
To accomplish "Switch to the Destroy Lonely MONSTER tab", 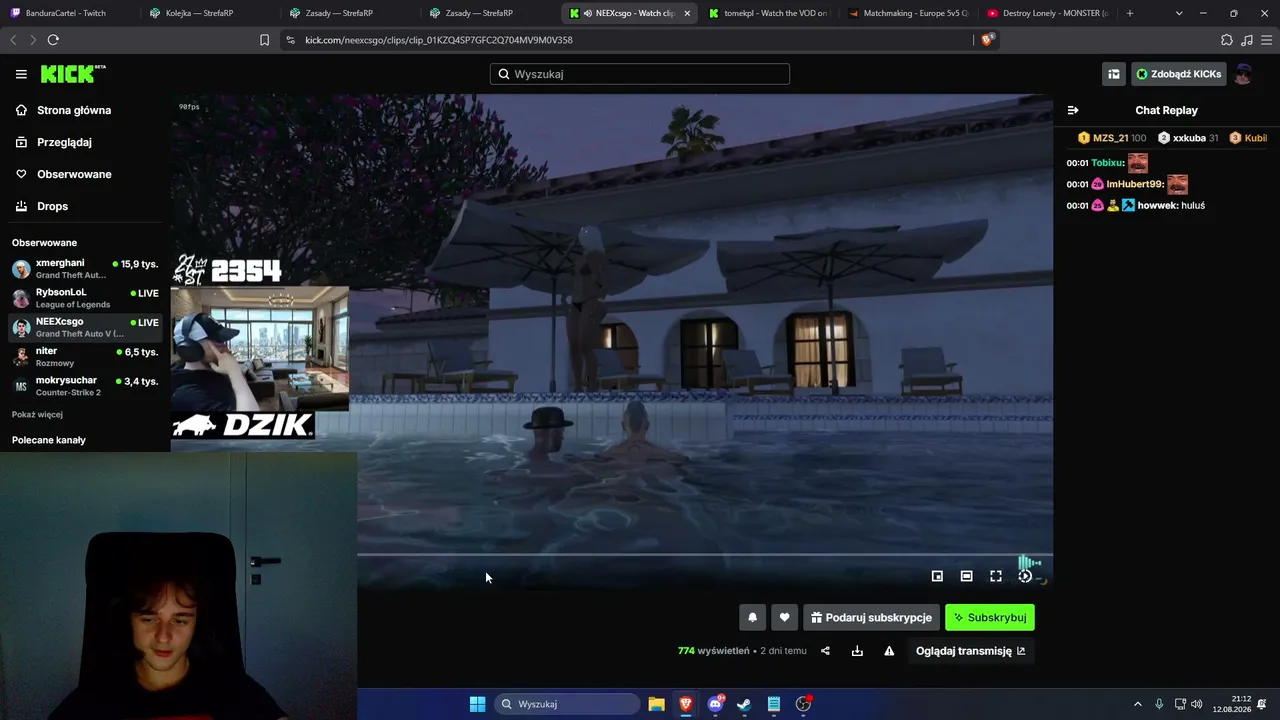I will tap(1050, 13).
